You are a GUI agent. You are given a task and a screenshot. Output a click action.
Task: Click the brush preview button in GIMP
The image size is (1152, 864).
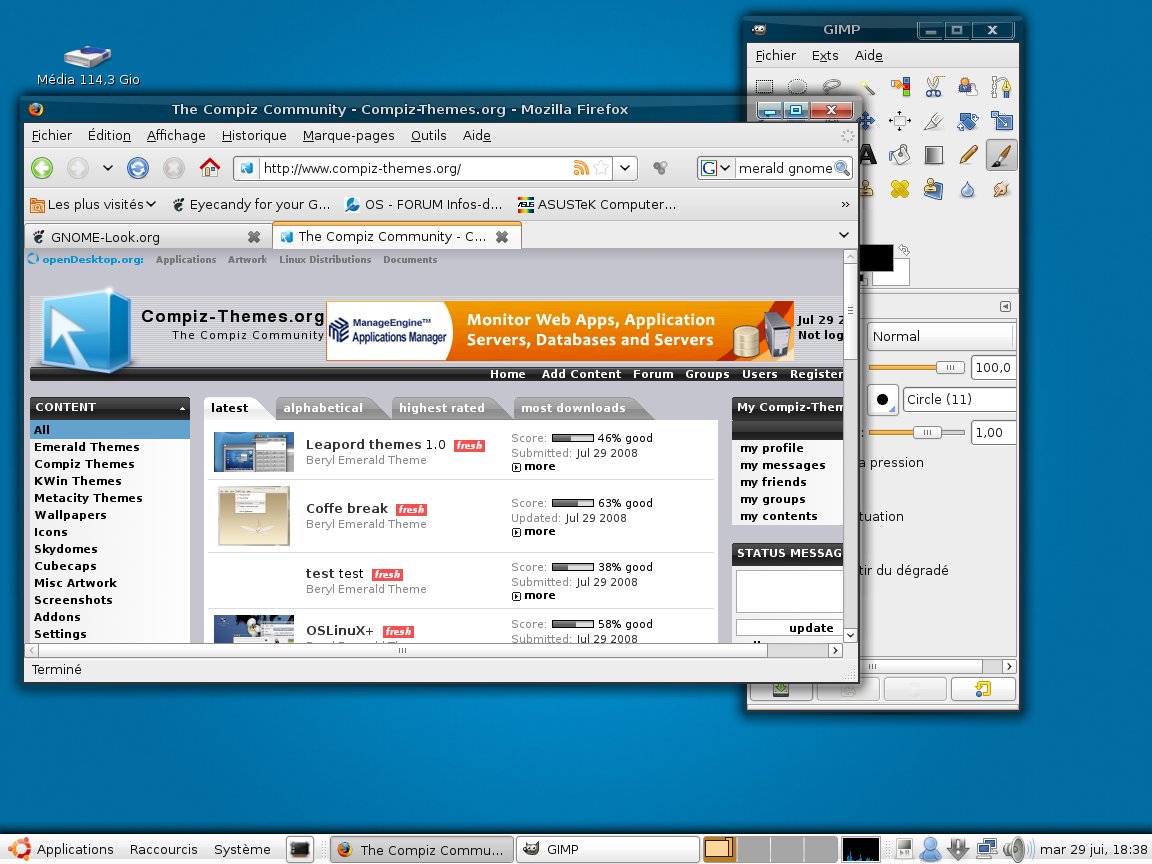click(x=882, y=400)
